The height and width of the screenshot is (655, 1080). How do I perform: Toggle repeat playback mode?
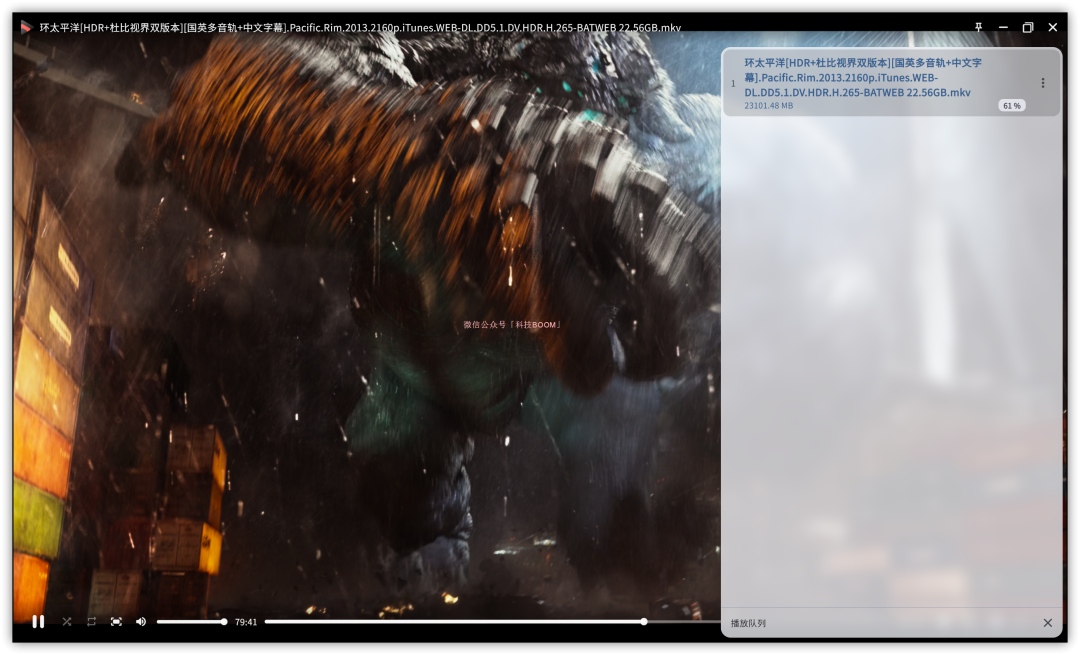[92, 622]
